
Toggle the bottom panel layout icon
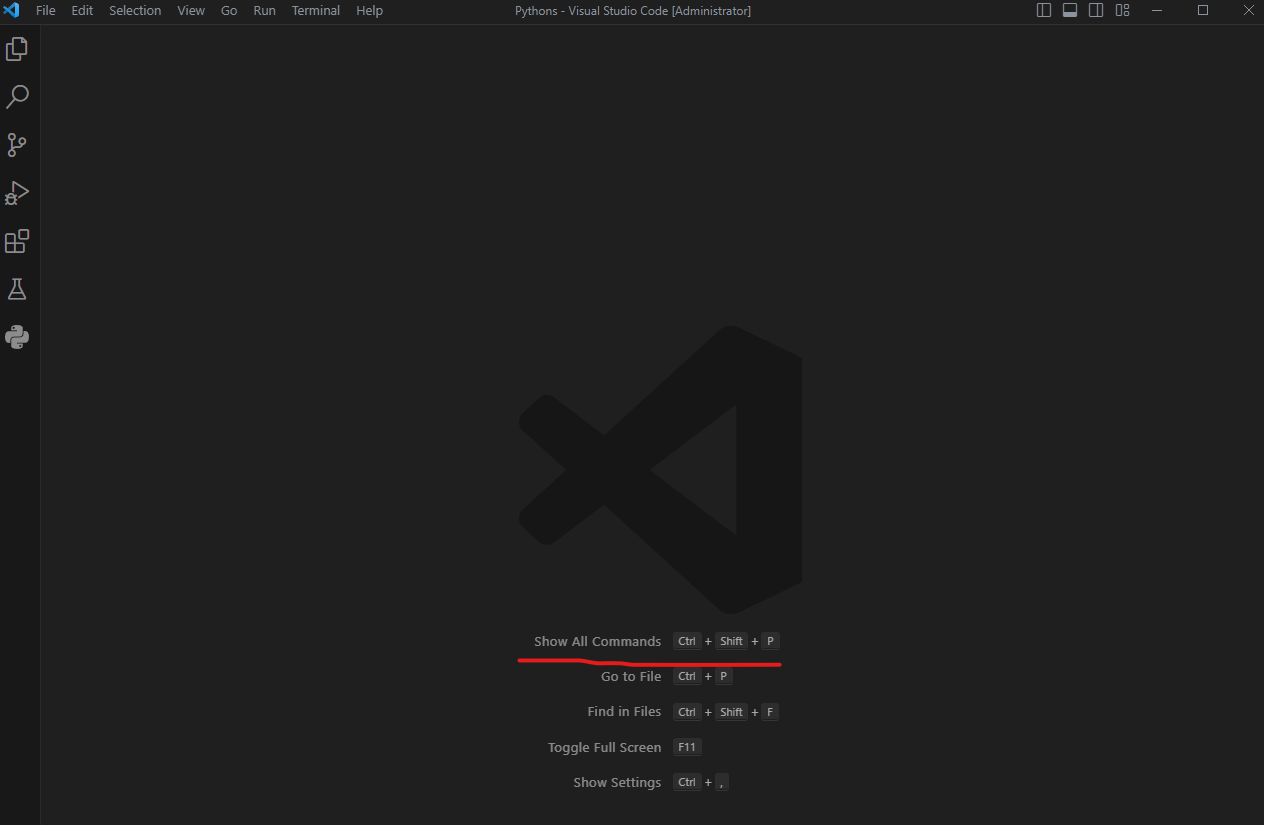coord(1070,10)
